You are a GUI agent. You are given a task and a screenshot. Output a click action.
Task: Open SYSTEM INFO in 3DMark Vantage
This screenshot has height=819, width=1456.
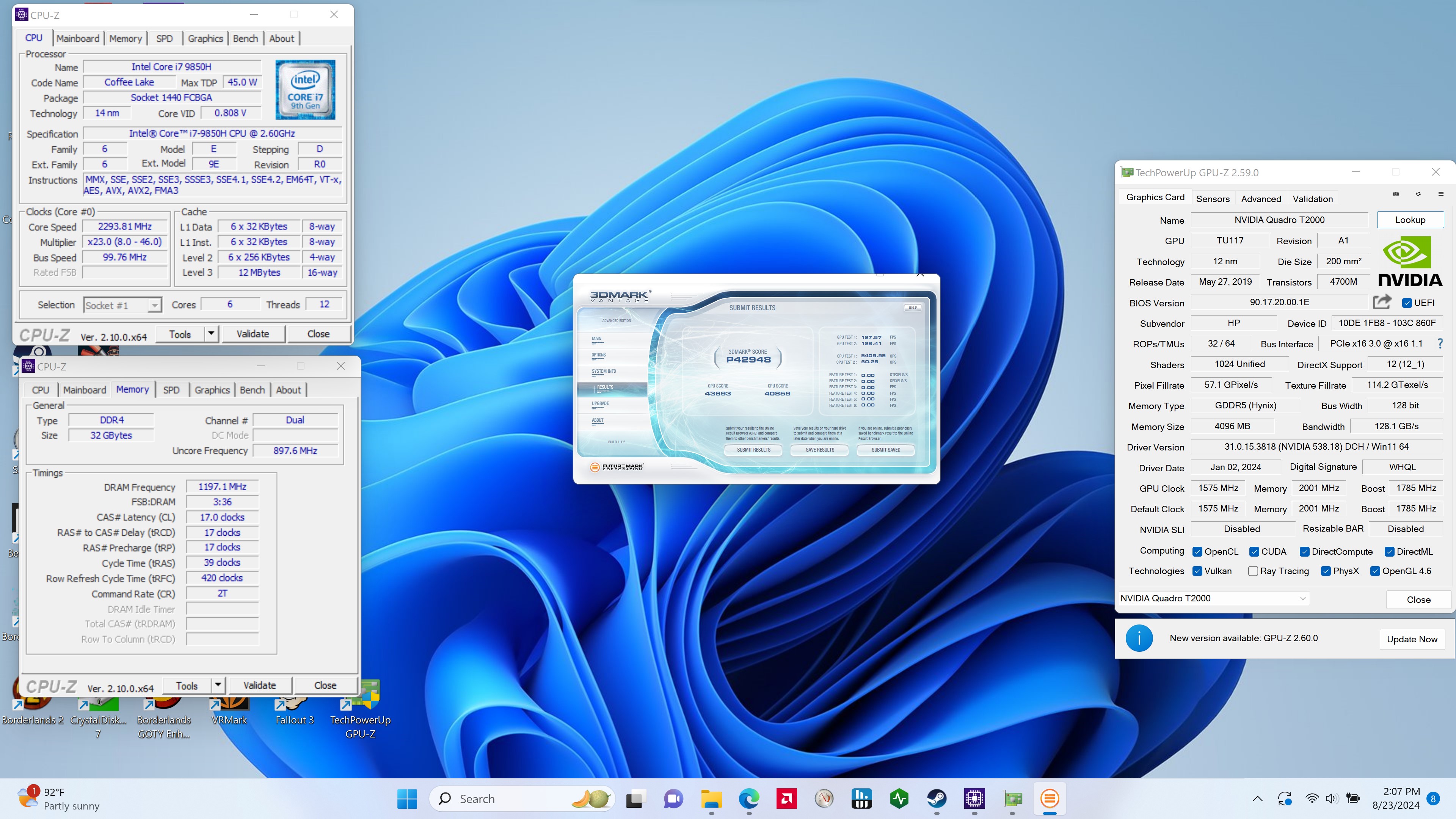[x=604, y=371]
